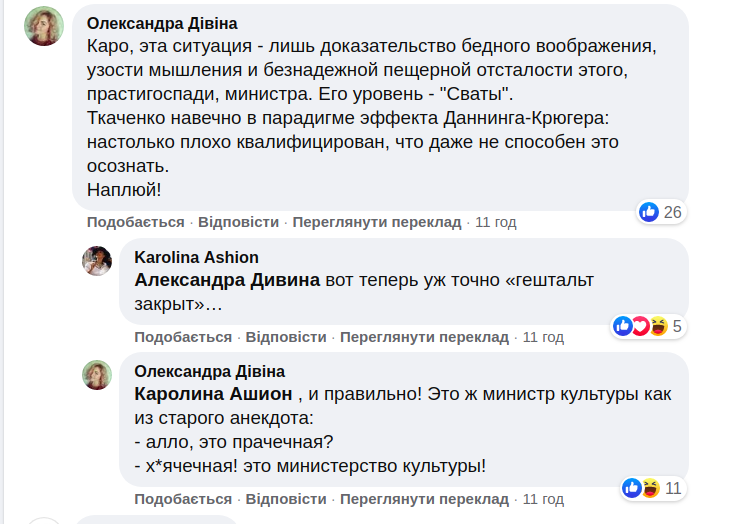
Task: Click the mentioned name Каролина Ашион
Action: pyautogui.click(x=213, y=394)
